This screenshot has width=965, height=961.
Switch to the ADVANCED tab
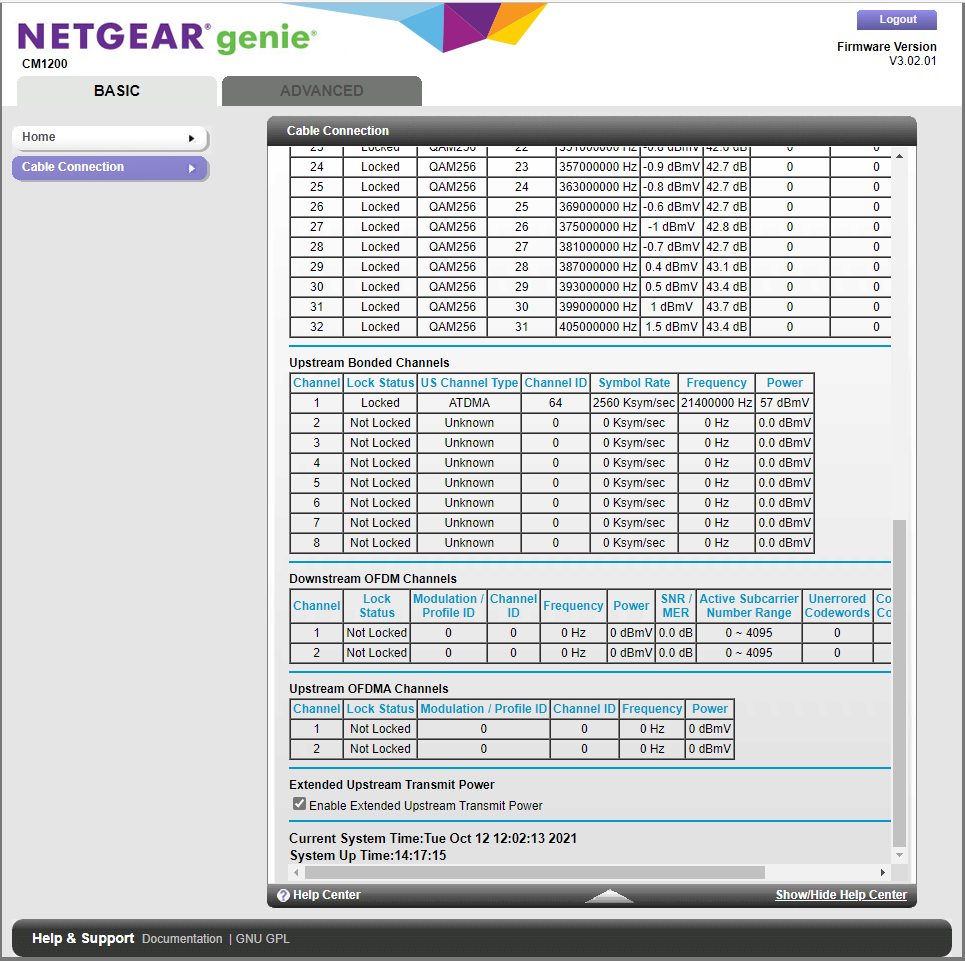point(321,91)
